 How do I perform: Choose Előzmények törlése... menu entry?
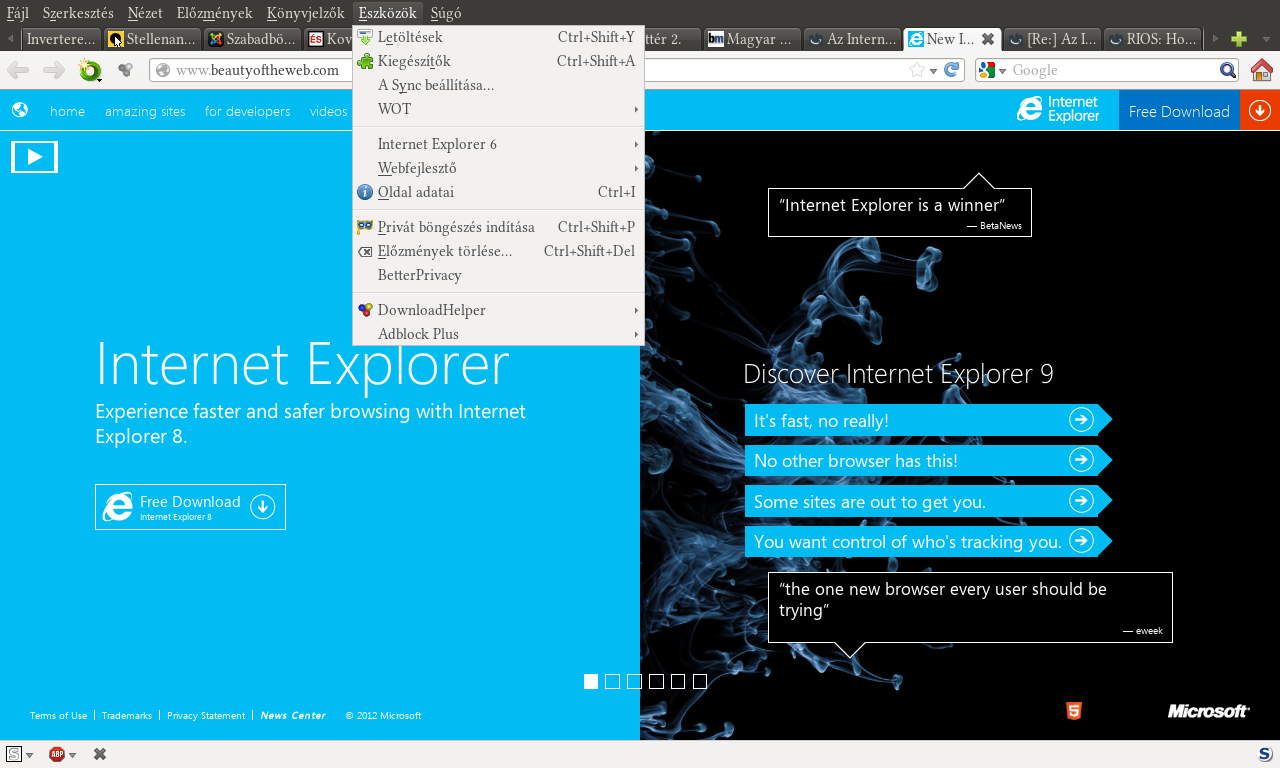pyautogui.click(x=498, y=251)
